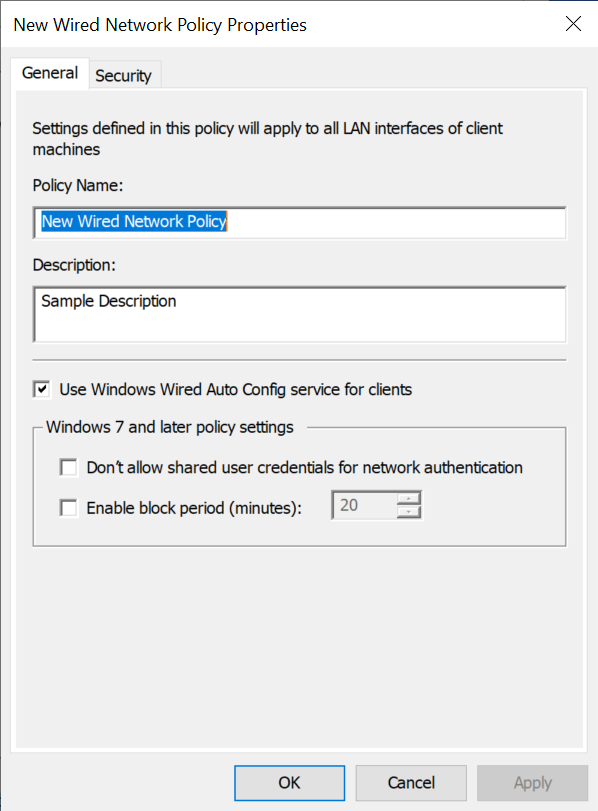Viewport: 598px width, 811px height.
Task: Select the highlighted New Wired Network Policy text
Action: pos(133,222)
